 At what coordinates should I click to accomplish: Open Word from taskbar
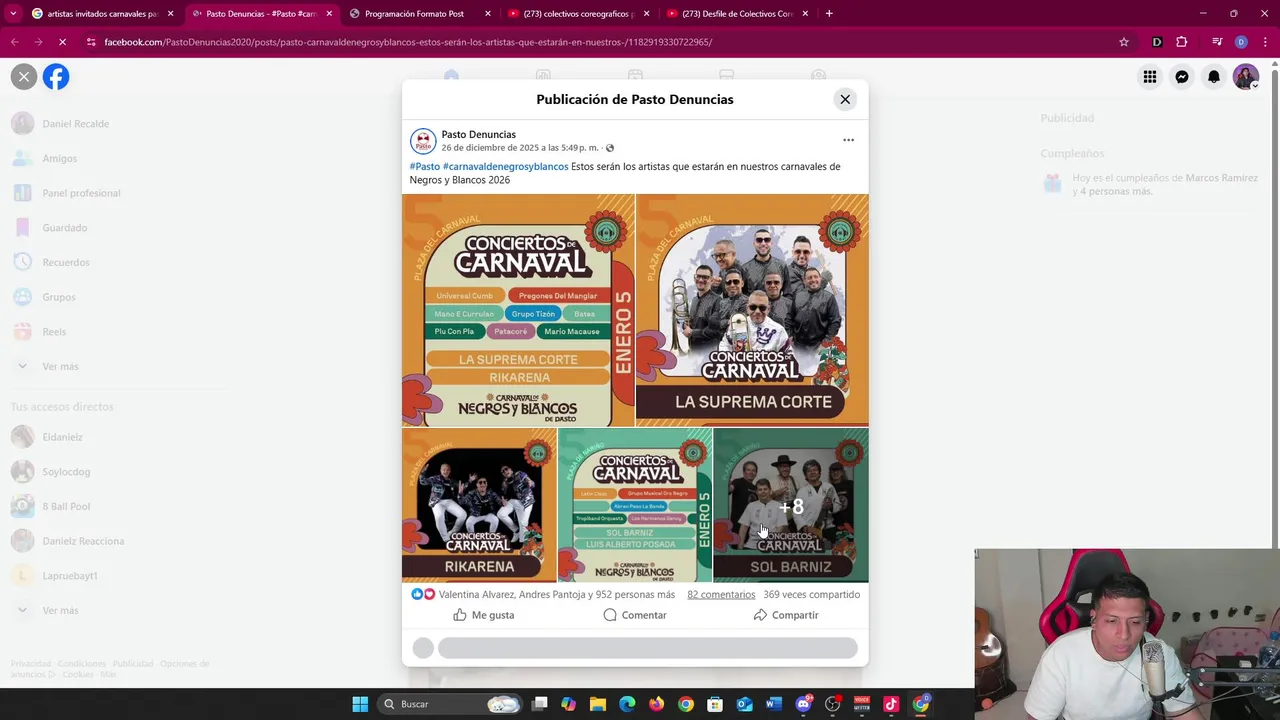(774, 704)
